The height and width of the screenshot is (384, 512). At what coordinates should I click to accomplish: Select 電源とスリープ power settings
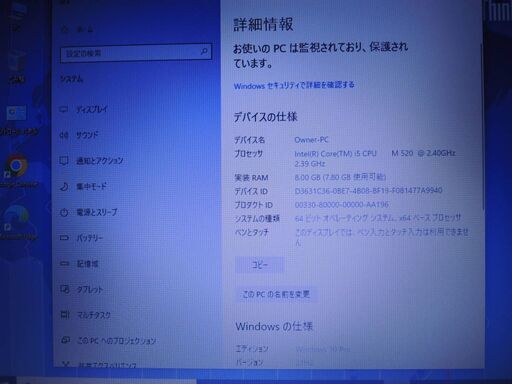point(89,212)
